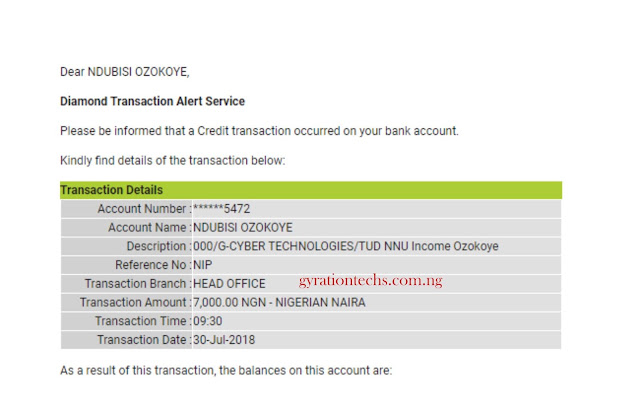Click the green 'Transaction Details' header bar
Viewport: 640px width, 411px height.
(x=311, y=190)
